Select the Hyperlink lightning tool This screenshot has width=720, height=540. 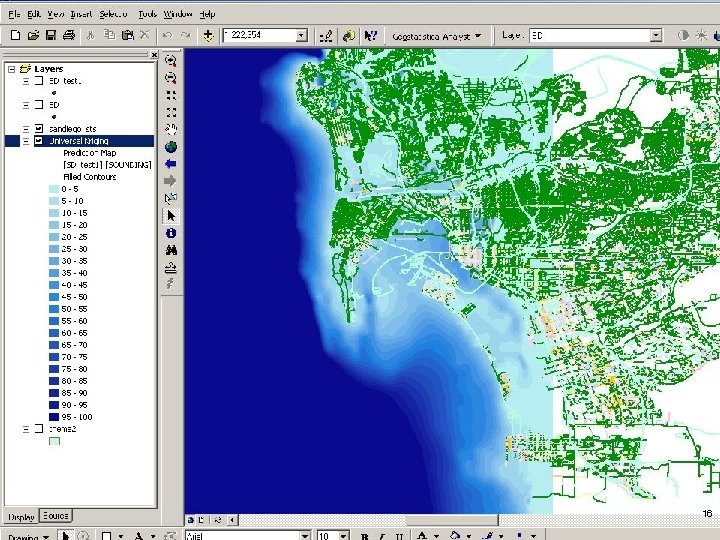171,284
